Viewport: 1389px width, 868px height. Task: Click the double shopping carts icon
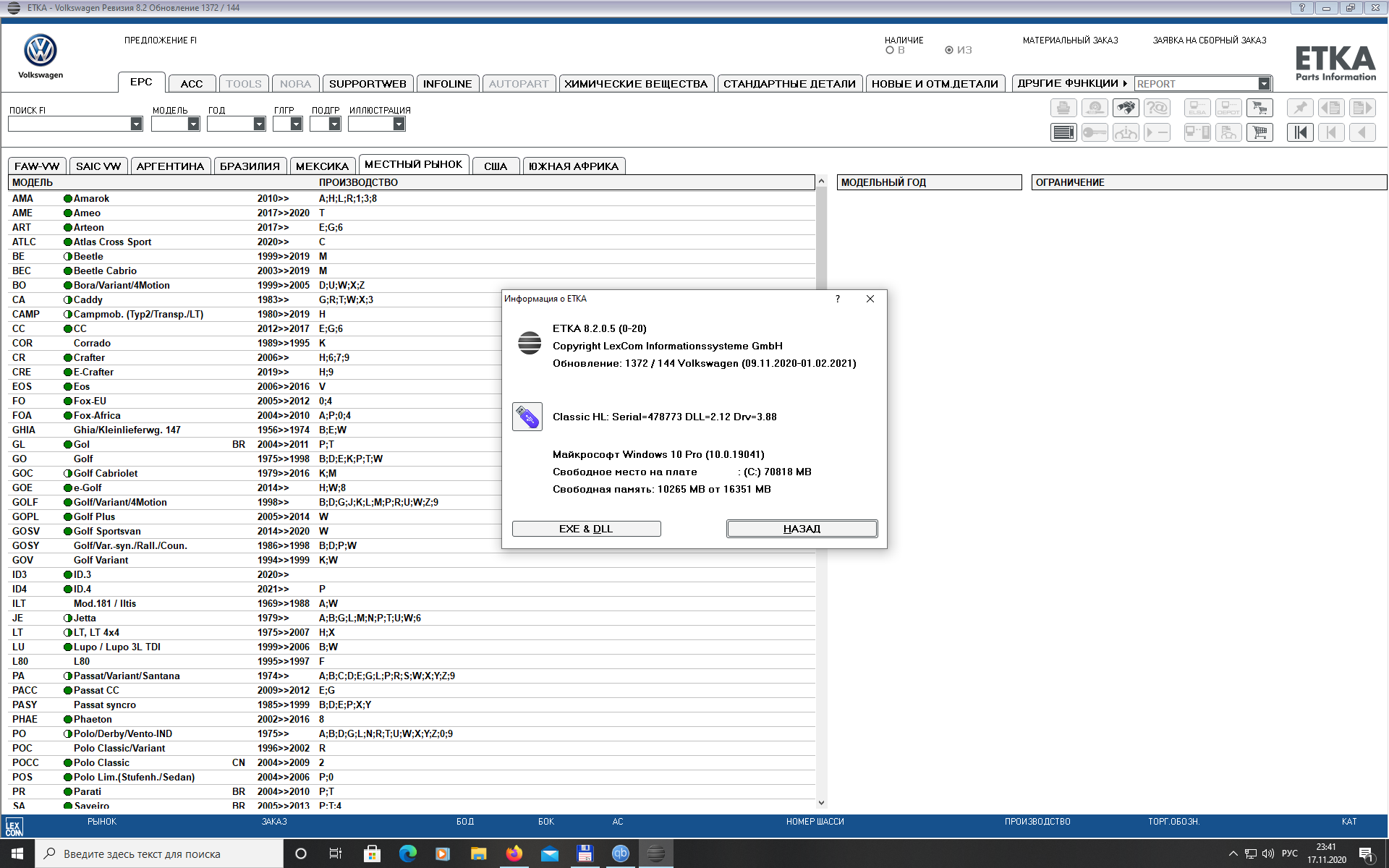pyautogui.click(x=1260, y=109)
